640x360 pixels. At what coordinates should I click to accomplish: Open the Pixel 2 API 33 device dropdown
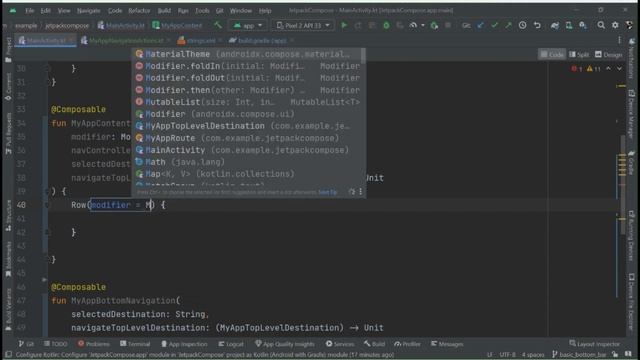(x=303, y=25)
